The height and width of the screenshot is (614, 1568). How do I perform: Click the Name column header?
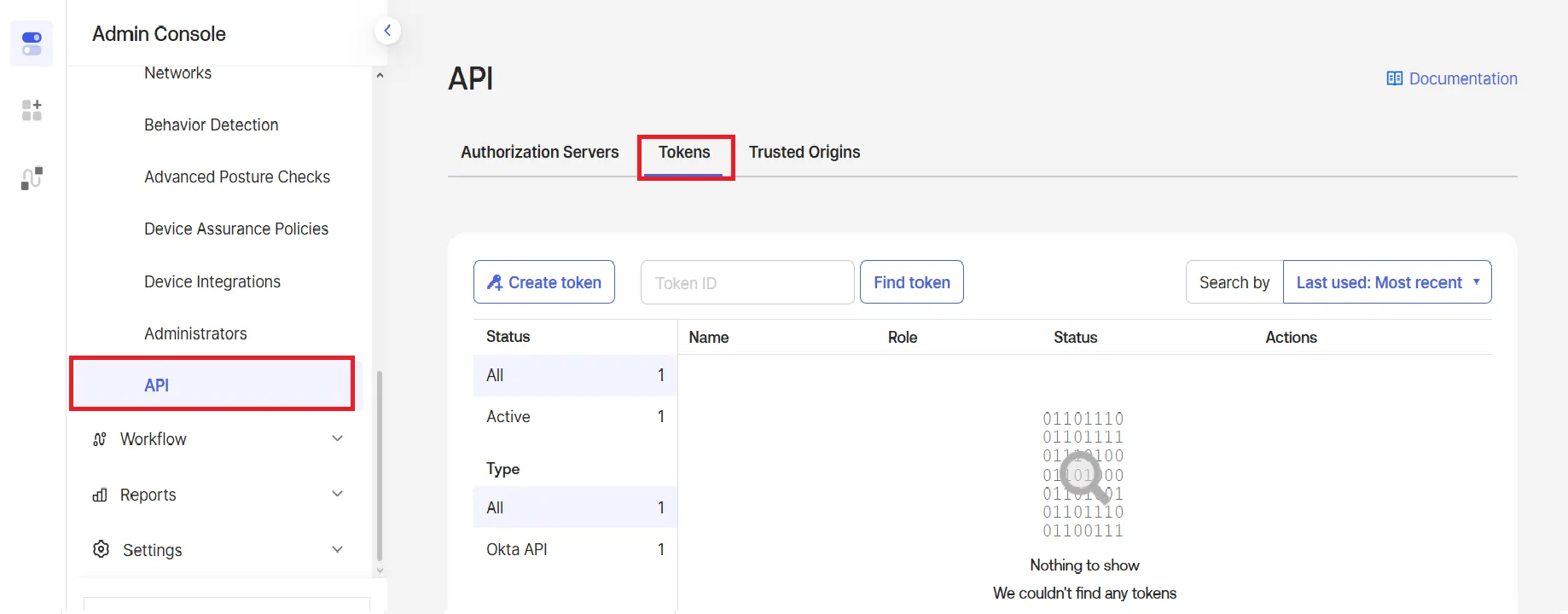(709, 338)
